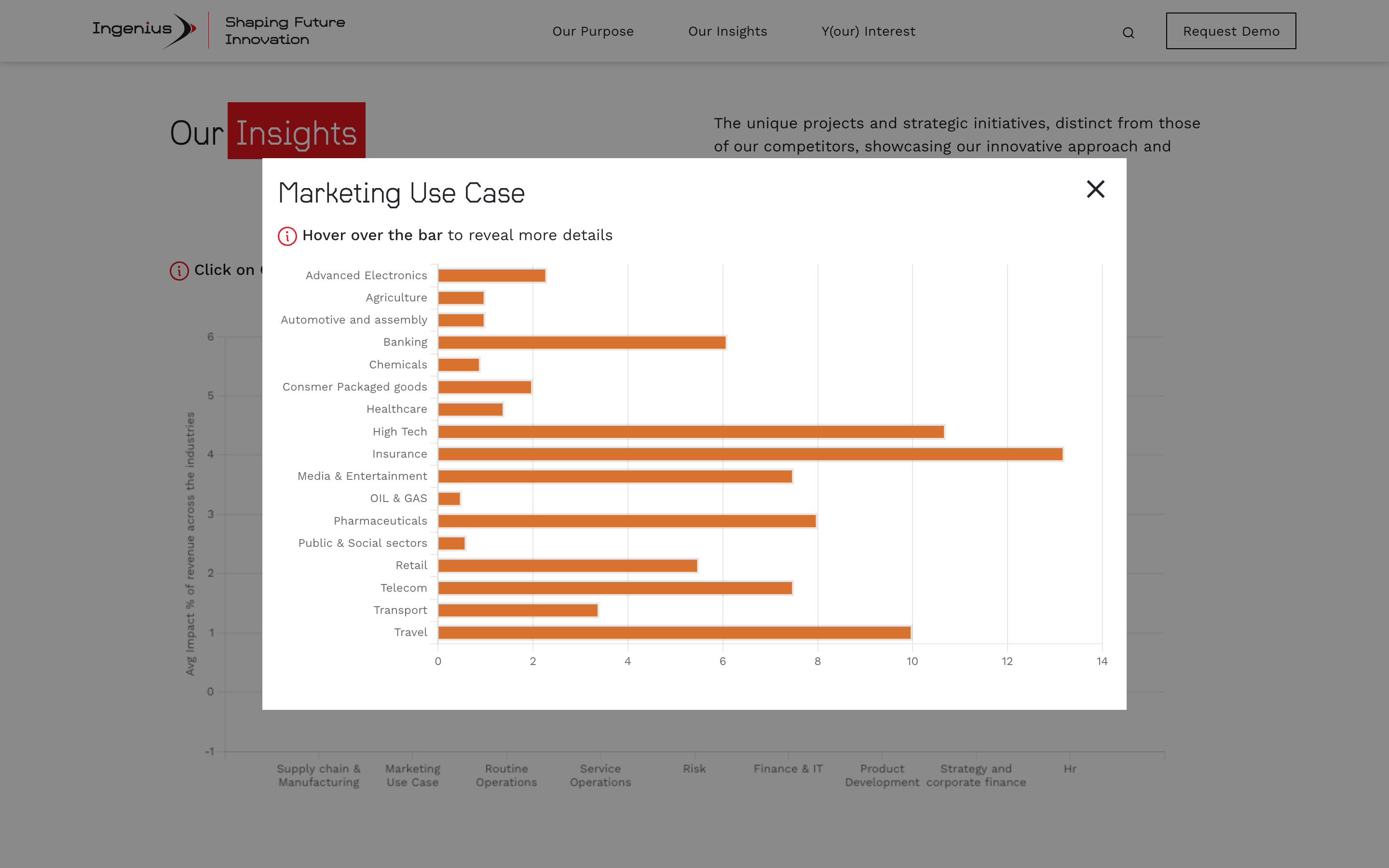Click the Ingenius logo
1389x868 pixels.
[144, 30]
